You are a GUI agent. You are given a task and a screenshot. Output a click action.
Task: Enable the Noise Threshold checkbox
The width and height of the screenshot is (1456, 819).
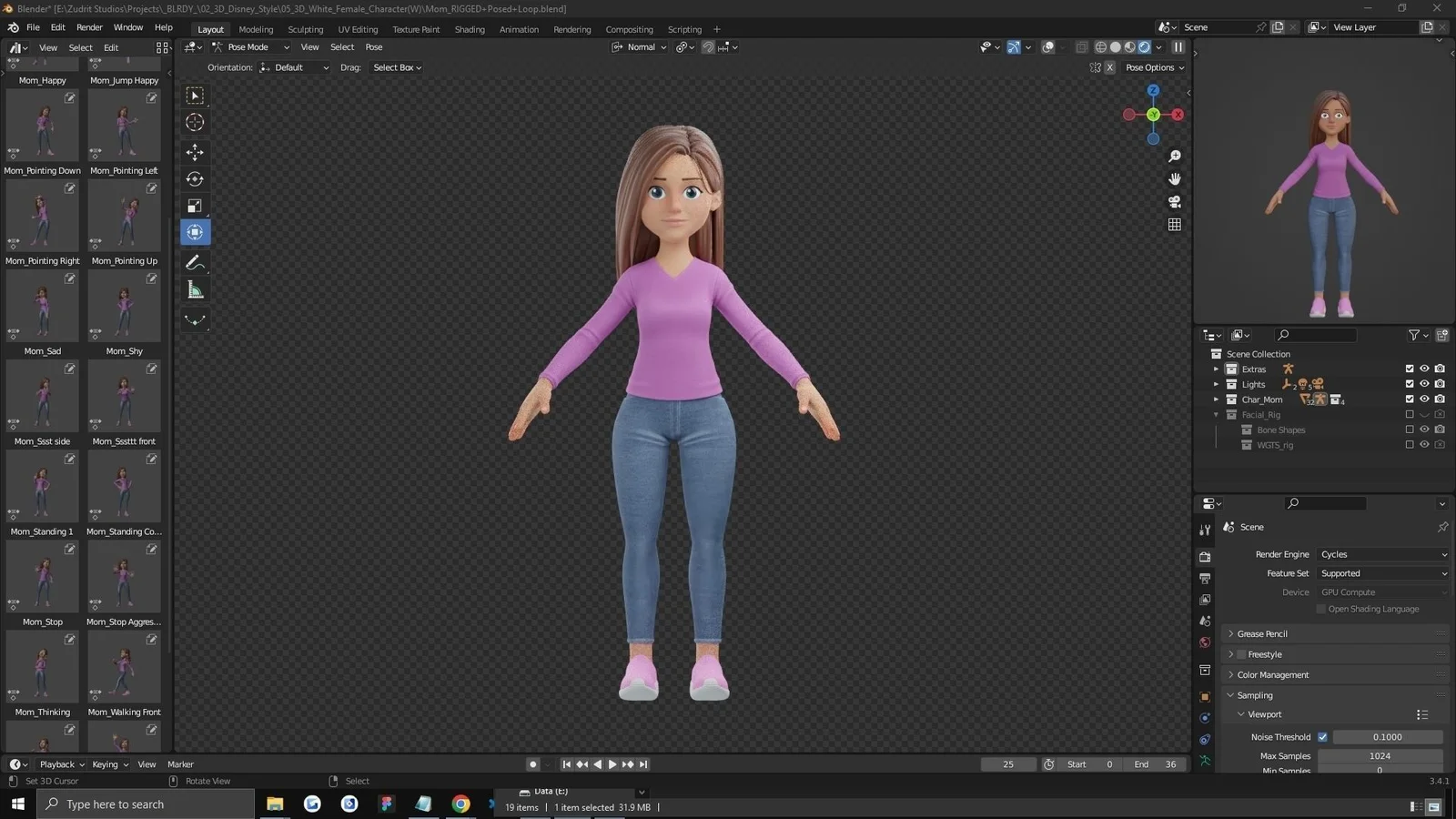[x=1323, y=737]
